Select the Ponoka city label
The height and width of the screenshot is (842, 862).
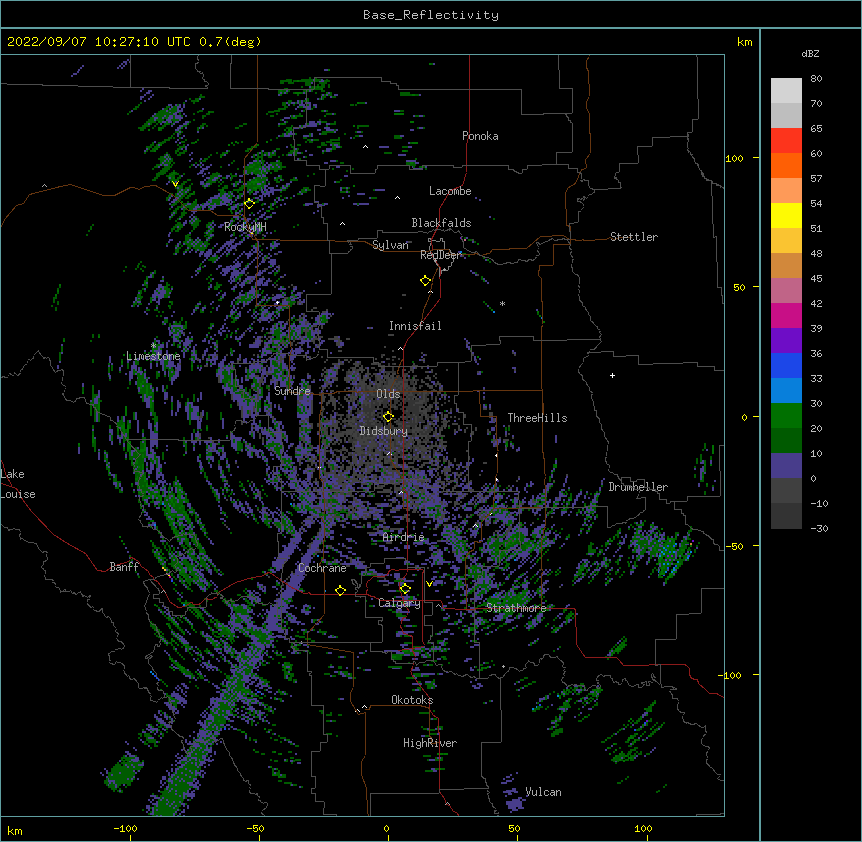click(x=480, y=136)
